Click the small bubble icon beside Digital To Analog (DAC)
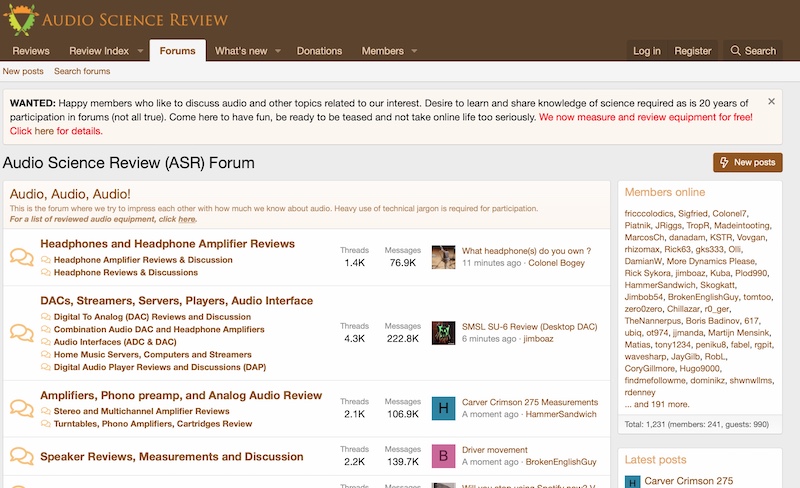Image resolution: width=800 pixels, height=488 pixels. (x=45, y=317)
